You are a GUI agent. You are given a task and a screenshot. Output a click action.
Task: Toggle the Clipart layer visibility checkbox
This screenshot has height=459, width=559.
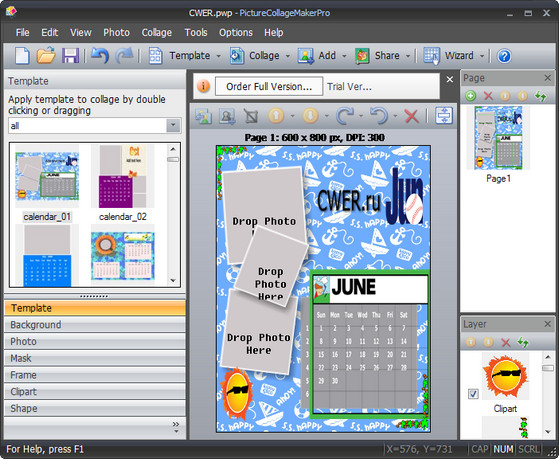click(x=473, y=394)
